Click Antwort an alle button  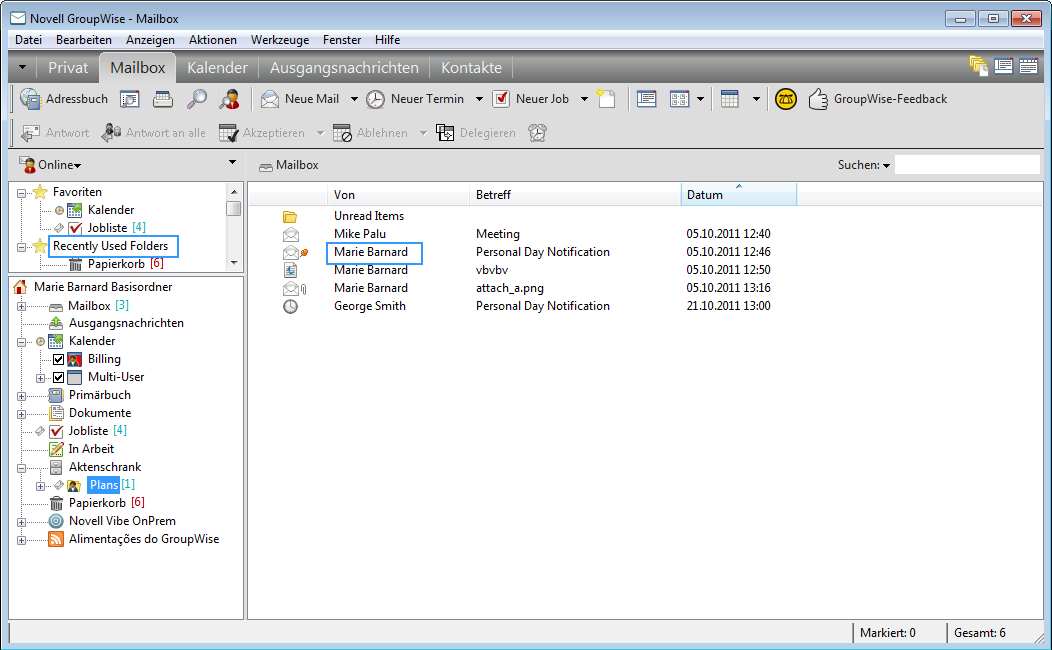(154, 133)
